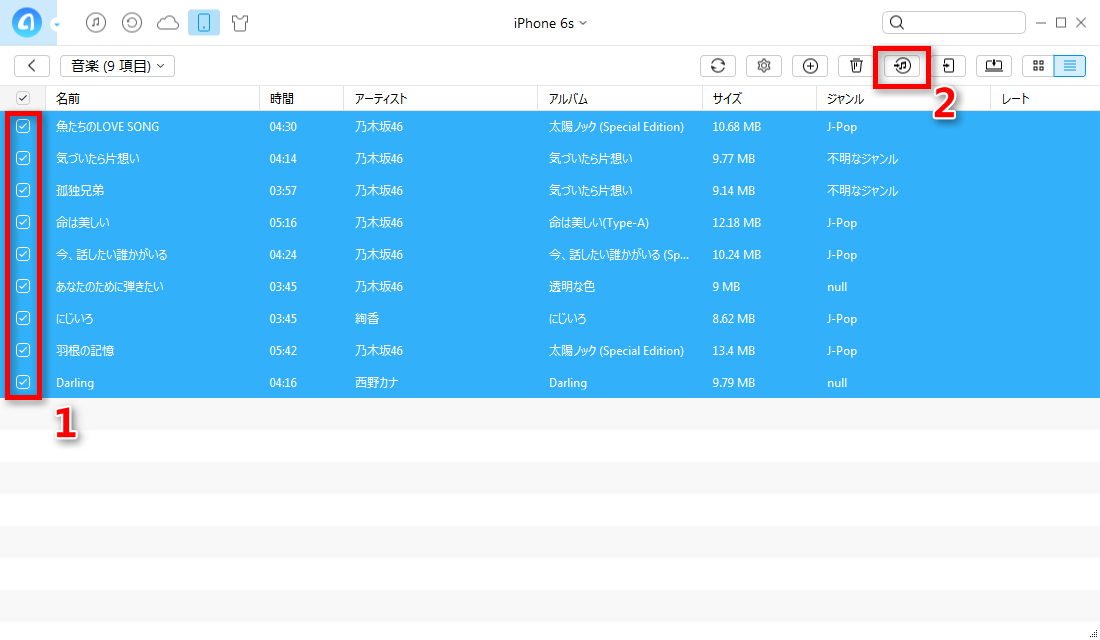Sort by the ジャンル column header

pyautogui.click(x=904, y=99)
